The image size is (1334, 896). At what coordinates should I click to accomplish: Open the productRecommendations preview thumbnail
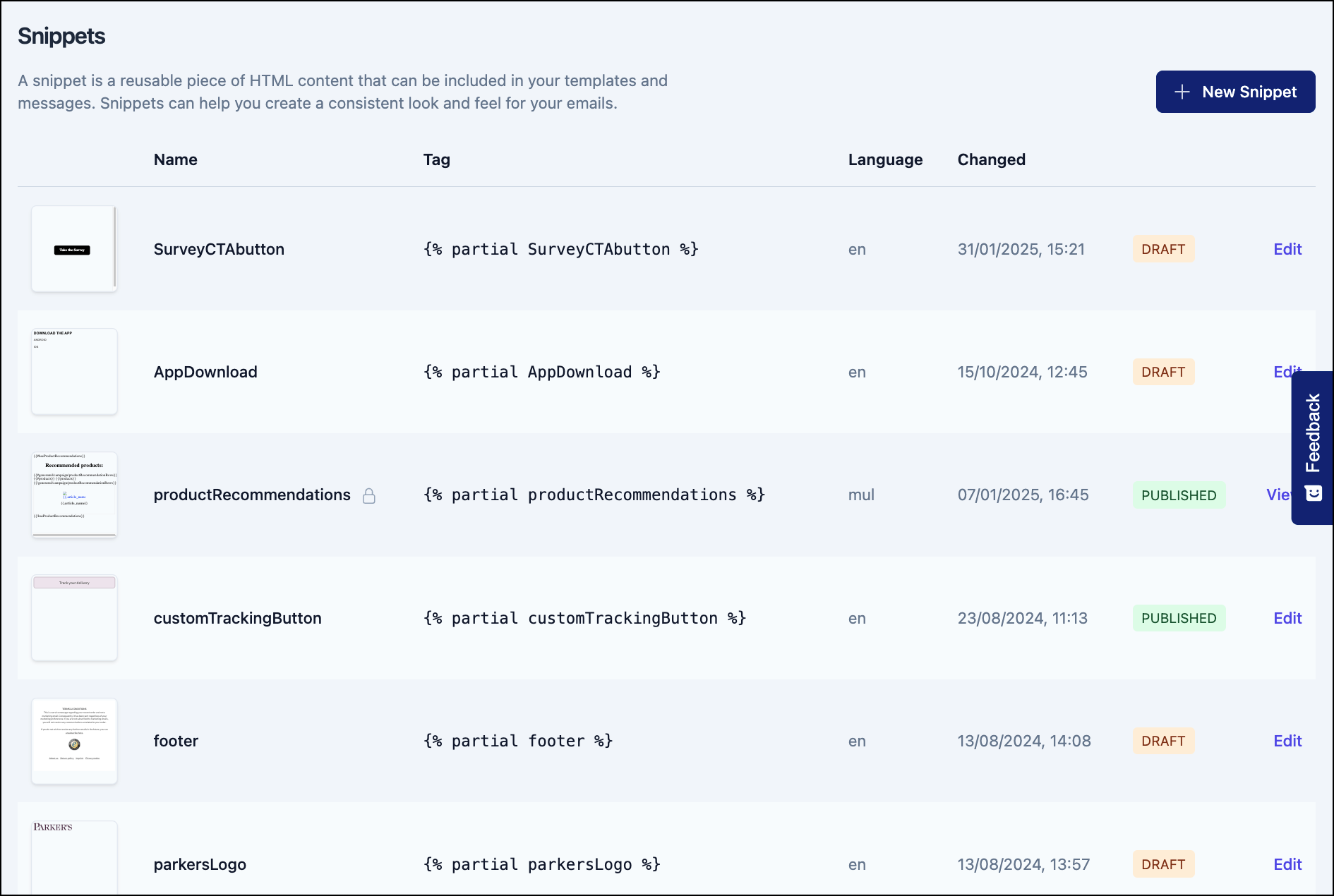[x=74, y=495]
